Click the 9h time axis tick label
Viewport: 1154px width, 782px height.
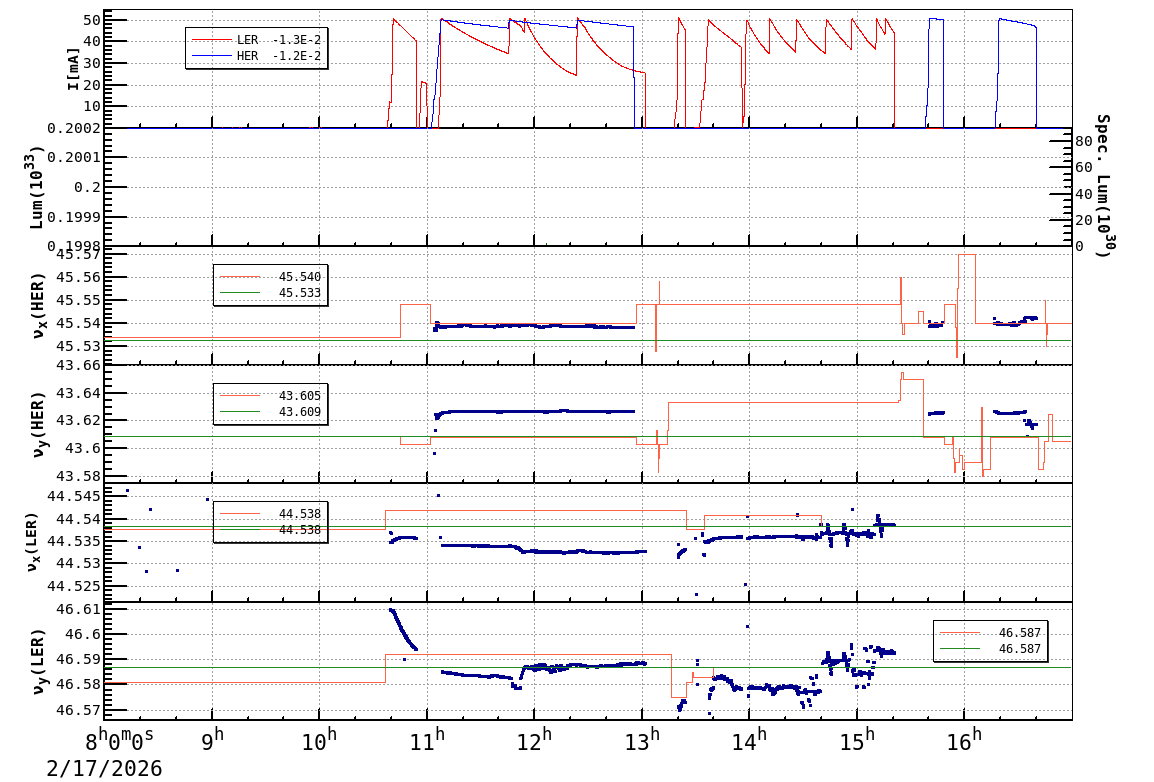pos(213,742)
